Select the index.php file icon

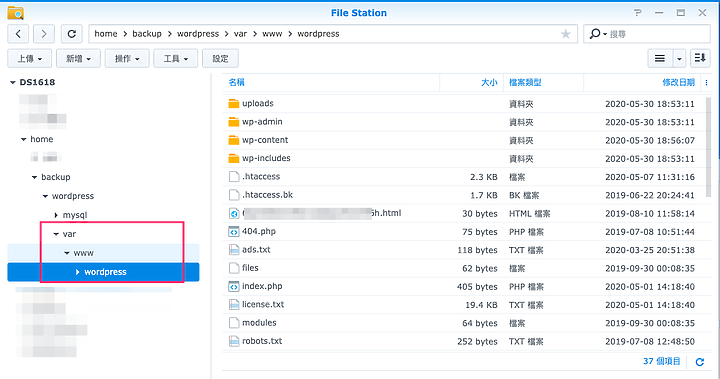[234, 286]
